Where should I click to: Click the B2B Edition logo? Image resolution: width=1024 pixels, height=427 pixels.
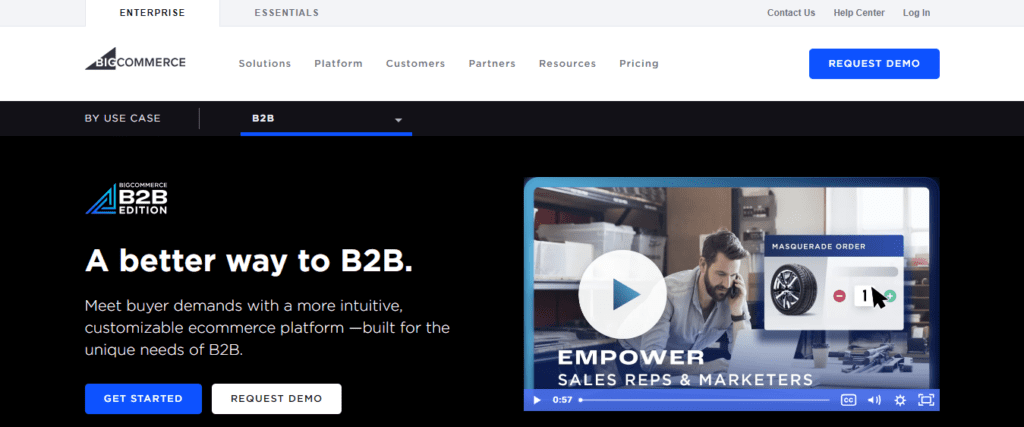126,198
